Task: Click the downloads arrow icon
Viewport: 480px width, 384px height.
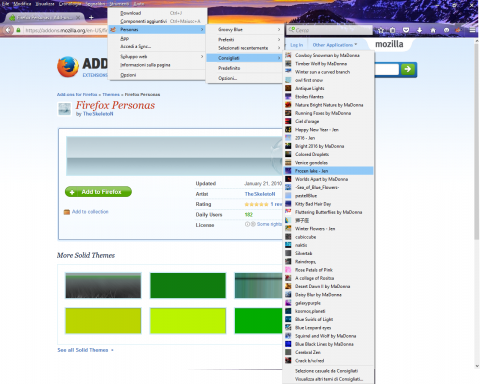Action: click(x=419, y=30)
